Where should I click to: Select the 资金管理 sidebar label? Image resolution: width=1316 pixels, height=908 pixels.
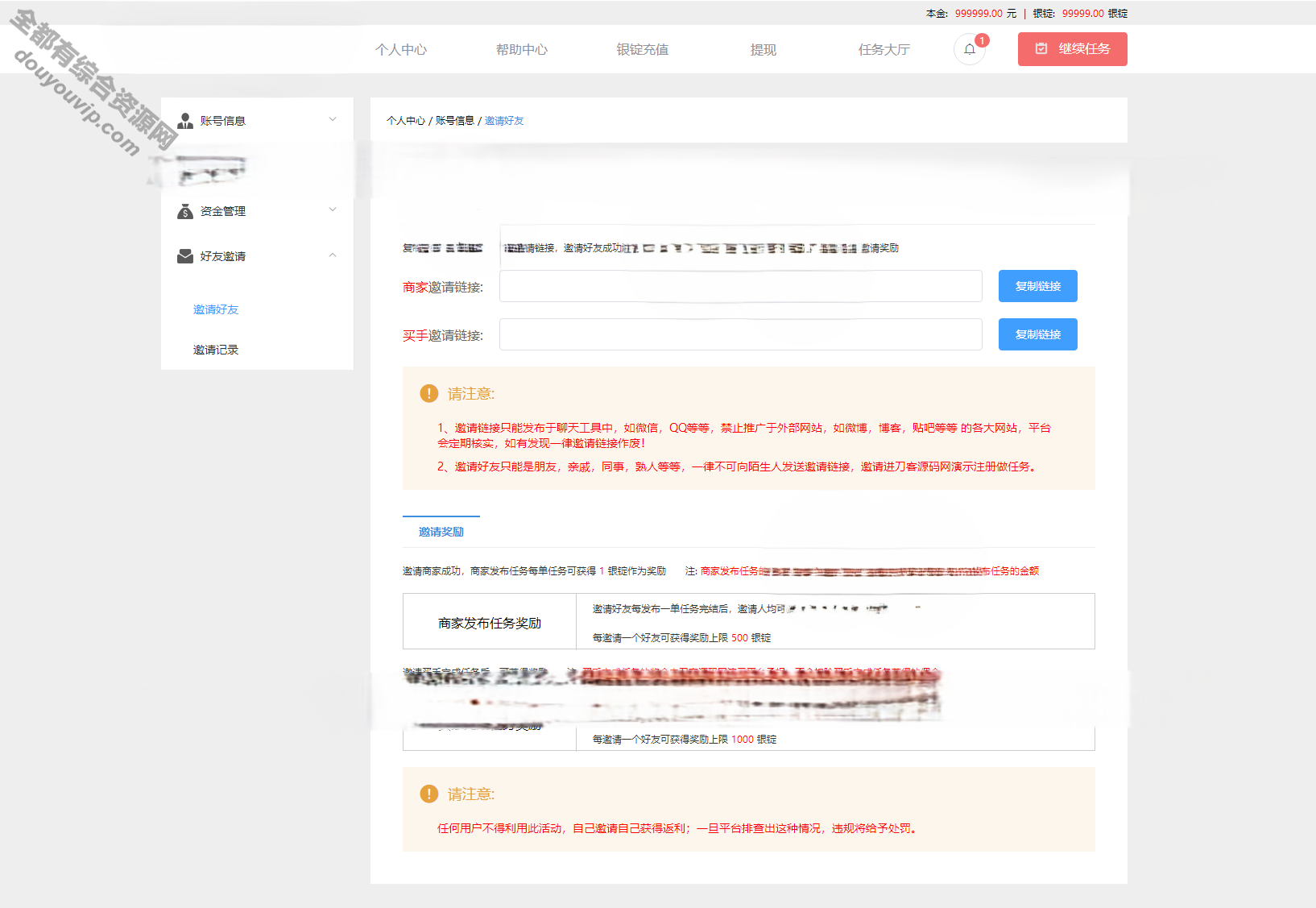pyautogui.click(x=223, y=211)
